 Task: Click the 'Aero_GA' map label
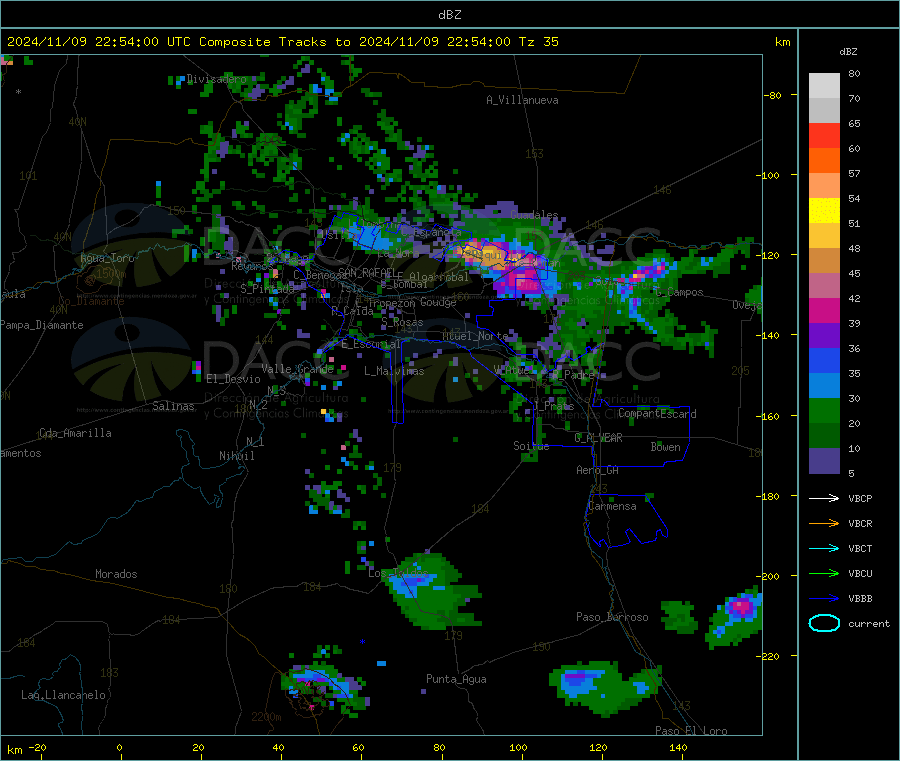[598, 470]
